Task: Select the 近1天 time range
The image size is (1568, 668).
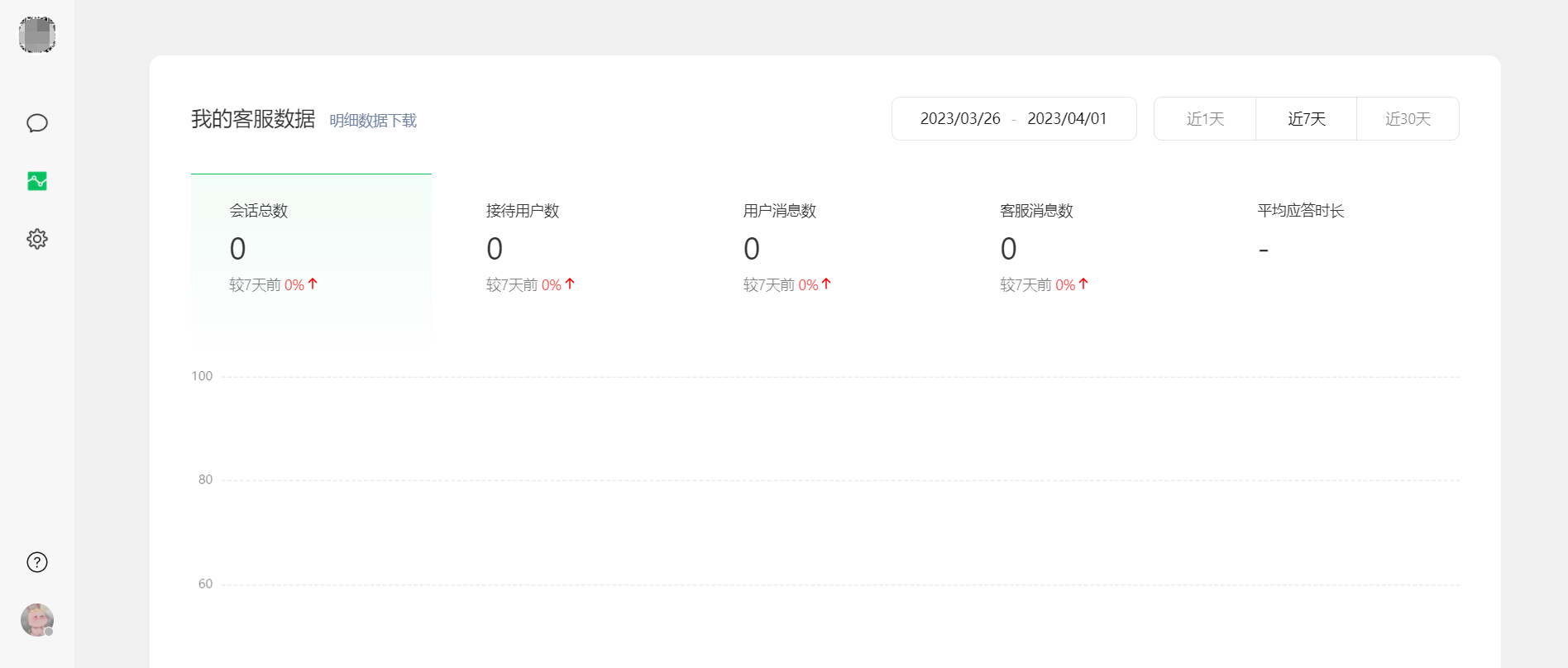Action: pyautogui.click(x=1205, y=119)
